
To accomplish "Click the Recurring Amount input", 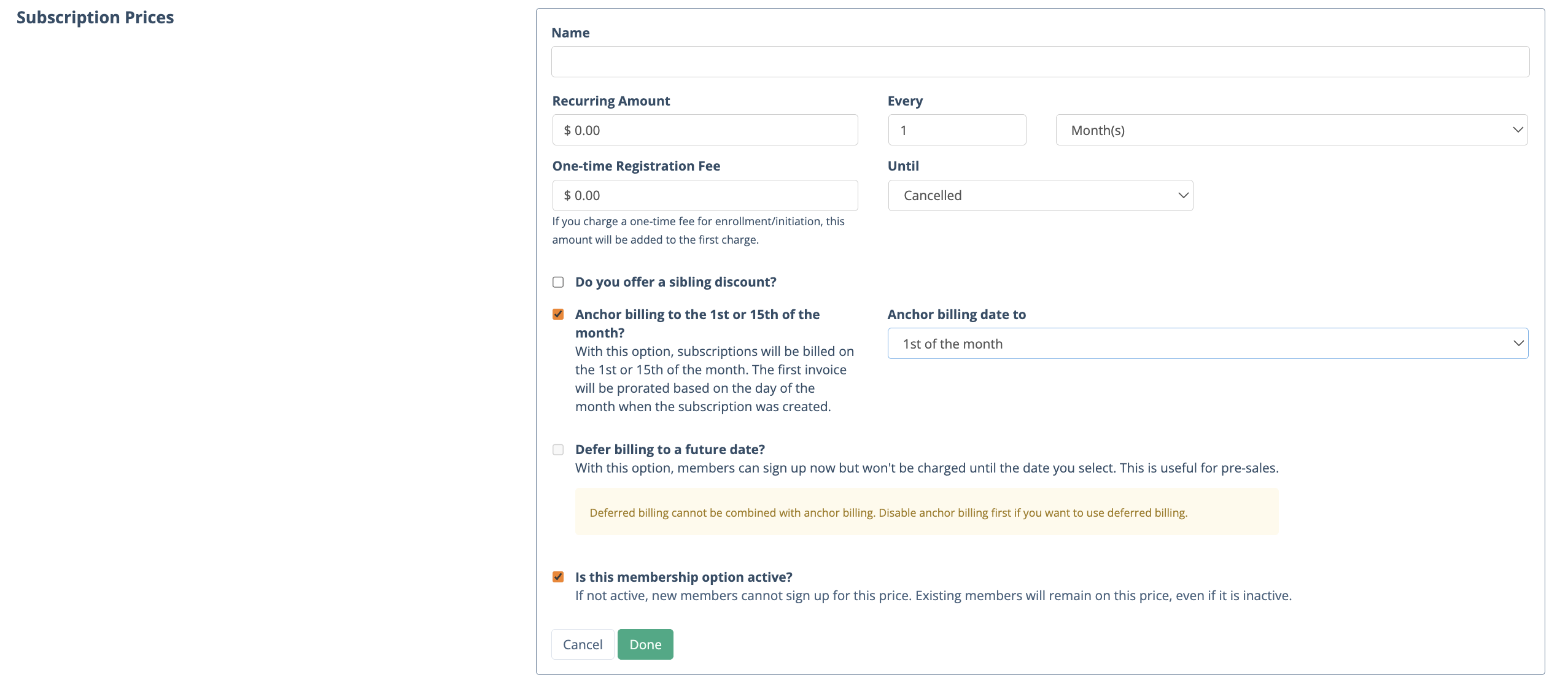I will coord(704,130).
